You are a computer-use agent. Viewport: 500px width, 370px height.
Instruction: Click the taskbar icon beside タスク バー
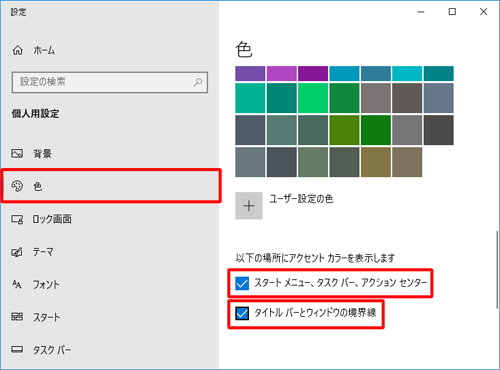pos(17,349)
